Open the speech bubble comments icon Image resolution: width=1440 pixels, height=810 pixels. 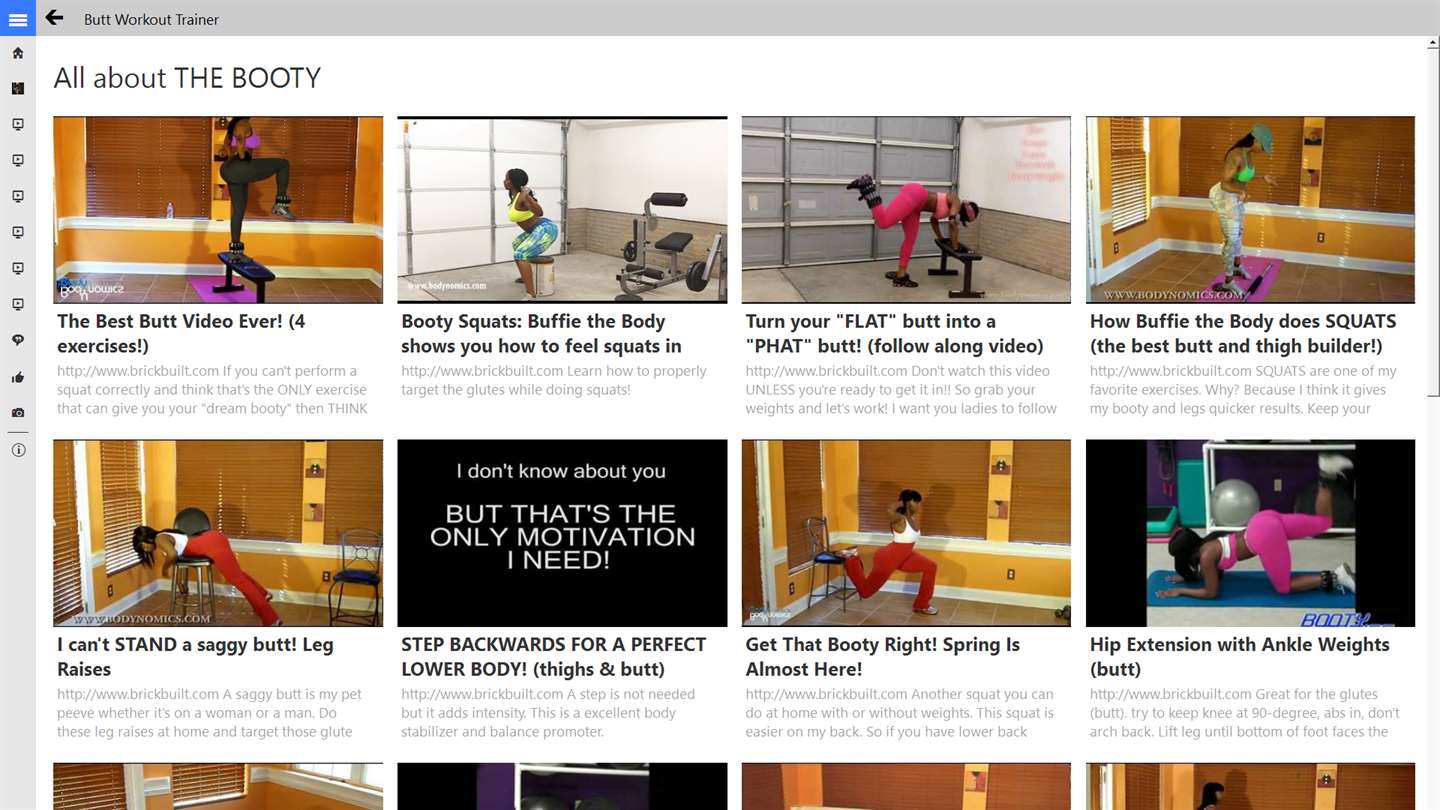(18, 341)
